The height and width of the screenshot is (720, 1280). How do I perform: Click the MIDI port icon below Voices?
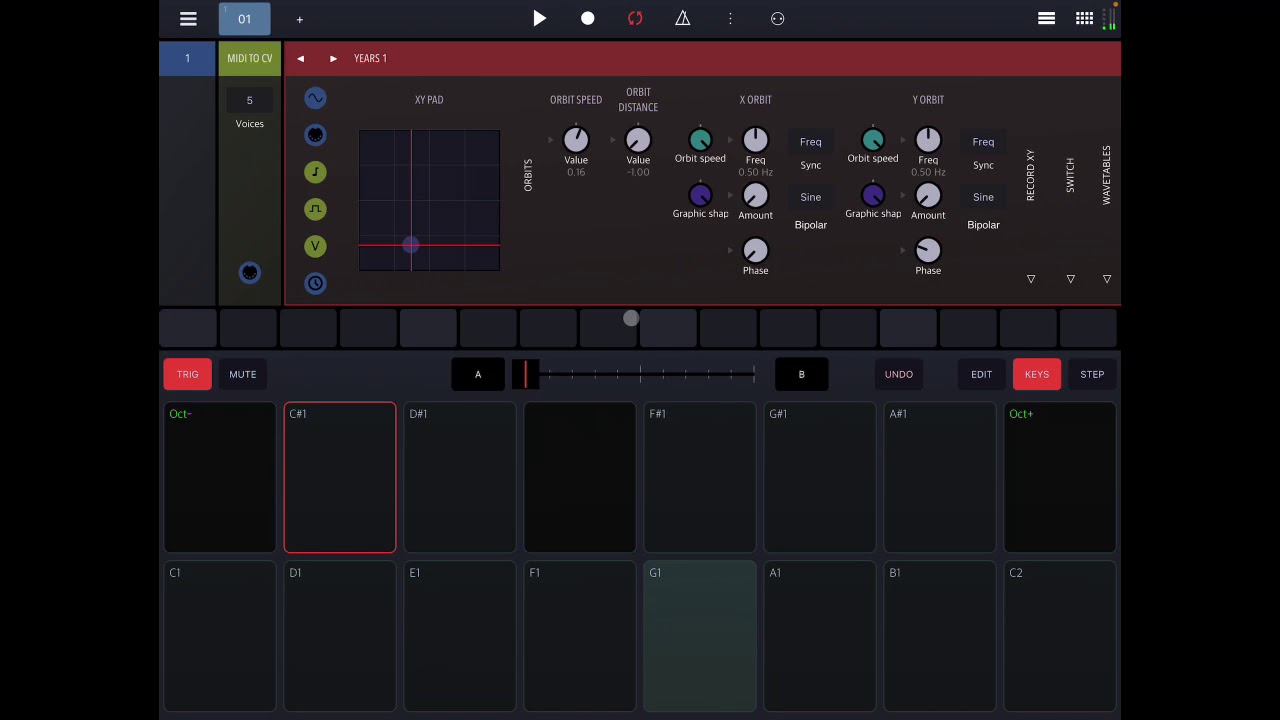[250, 273]
